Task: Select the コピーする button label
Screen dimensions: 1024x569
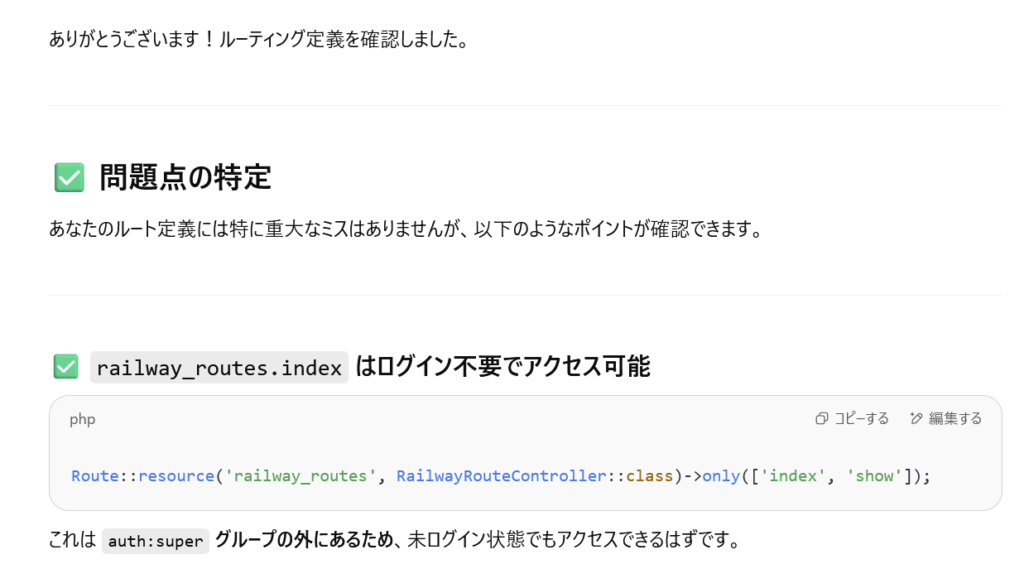Action: [x=861, y=419]
